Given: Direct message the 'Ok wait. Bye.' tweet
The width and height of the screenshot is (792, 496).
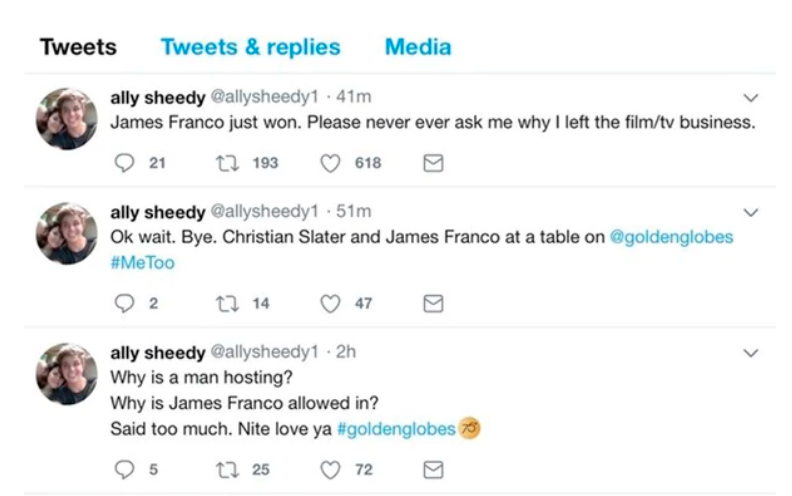Looking at the screenshot, I should click(433, 304).
